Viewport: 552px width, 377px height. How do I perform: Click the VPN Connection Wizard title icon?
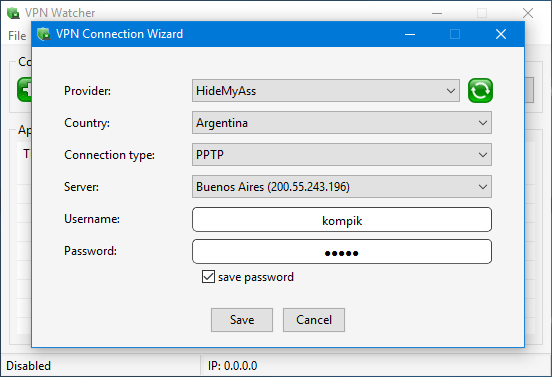point(44,34)
